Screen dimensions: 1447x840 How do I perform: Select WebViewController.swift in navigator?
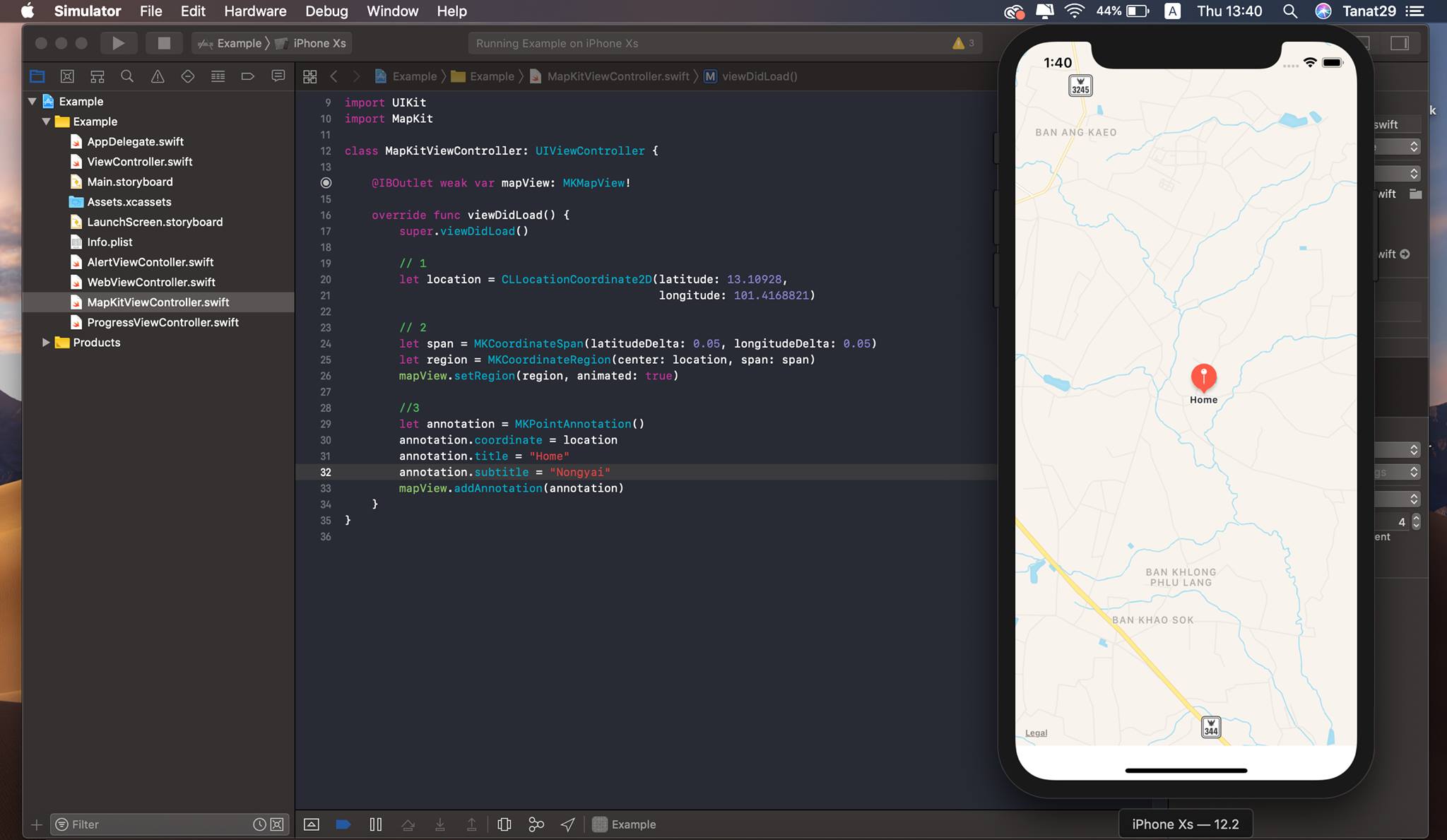[x=150, y=282]
